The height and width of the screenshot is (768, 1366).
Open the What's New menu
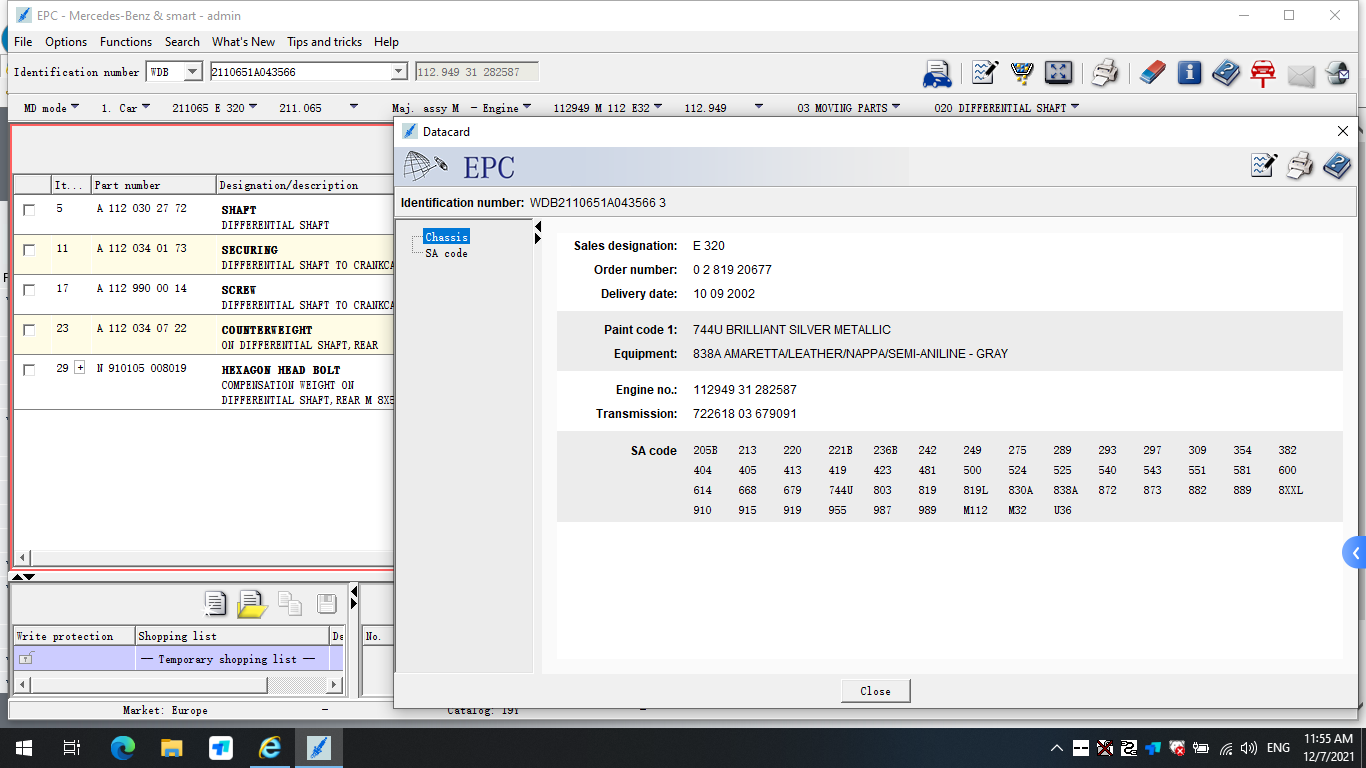[x=243, y=42]
